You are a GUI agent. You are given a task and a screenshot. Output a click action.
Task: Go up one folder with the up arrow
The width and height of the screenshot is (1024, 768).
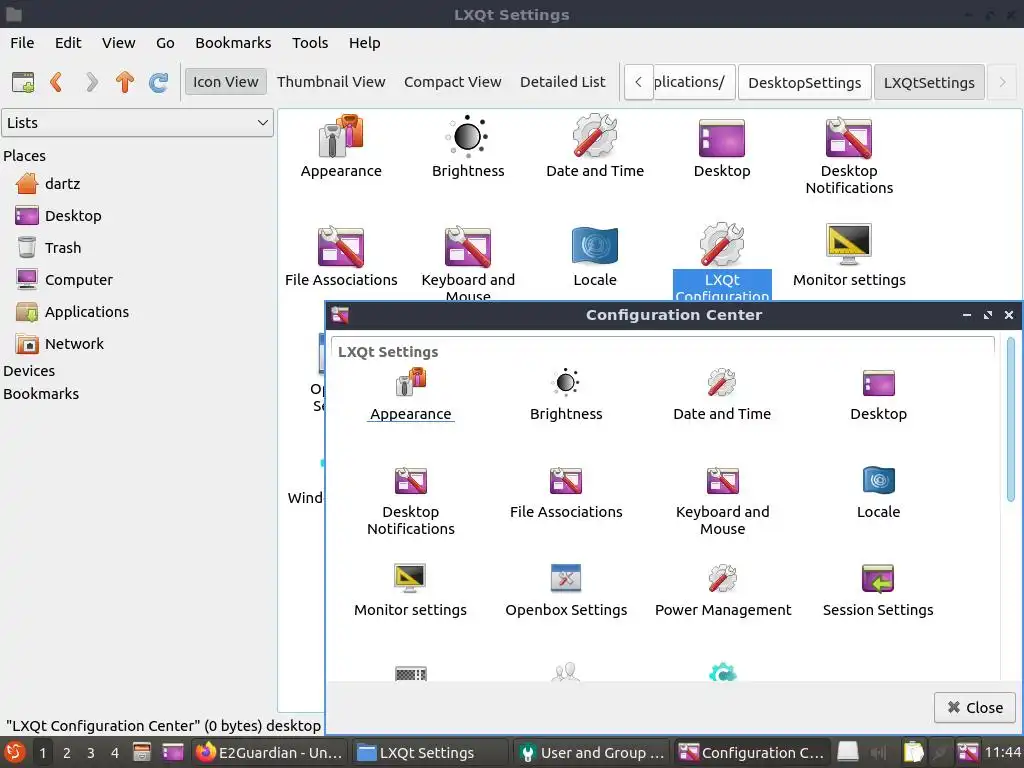pyautogui.click(x=125, y=82)
